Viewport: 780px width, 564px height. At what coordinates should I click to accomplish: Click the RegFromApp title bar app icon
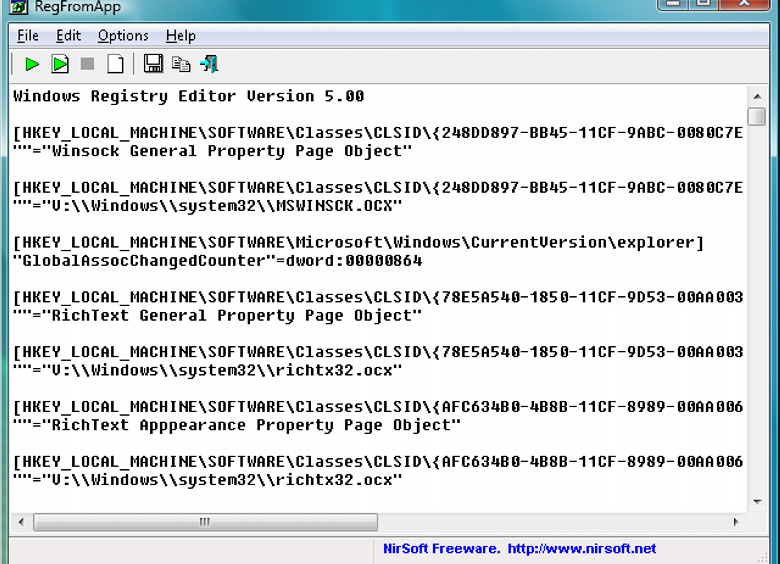[17, 6]
